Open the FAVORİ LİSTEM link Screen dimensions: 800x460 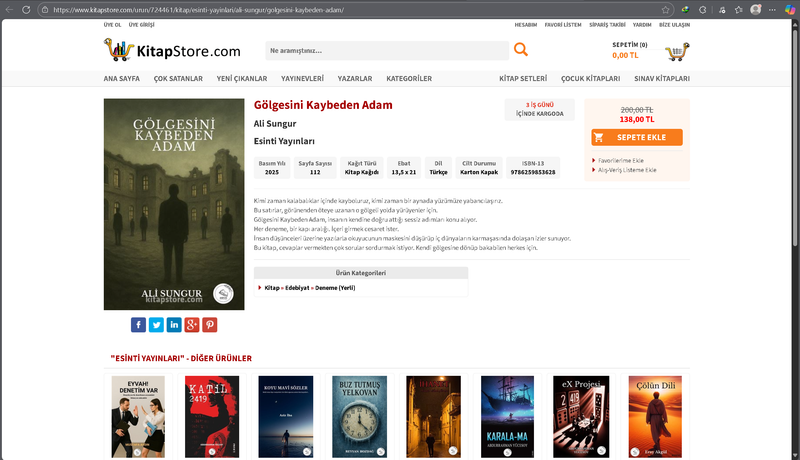click(x=563, y=24)
